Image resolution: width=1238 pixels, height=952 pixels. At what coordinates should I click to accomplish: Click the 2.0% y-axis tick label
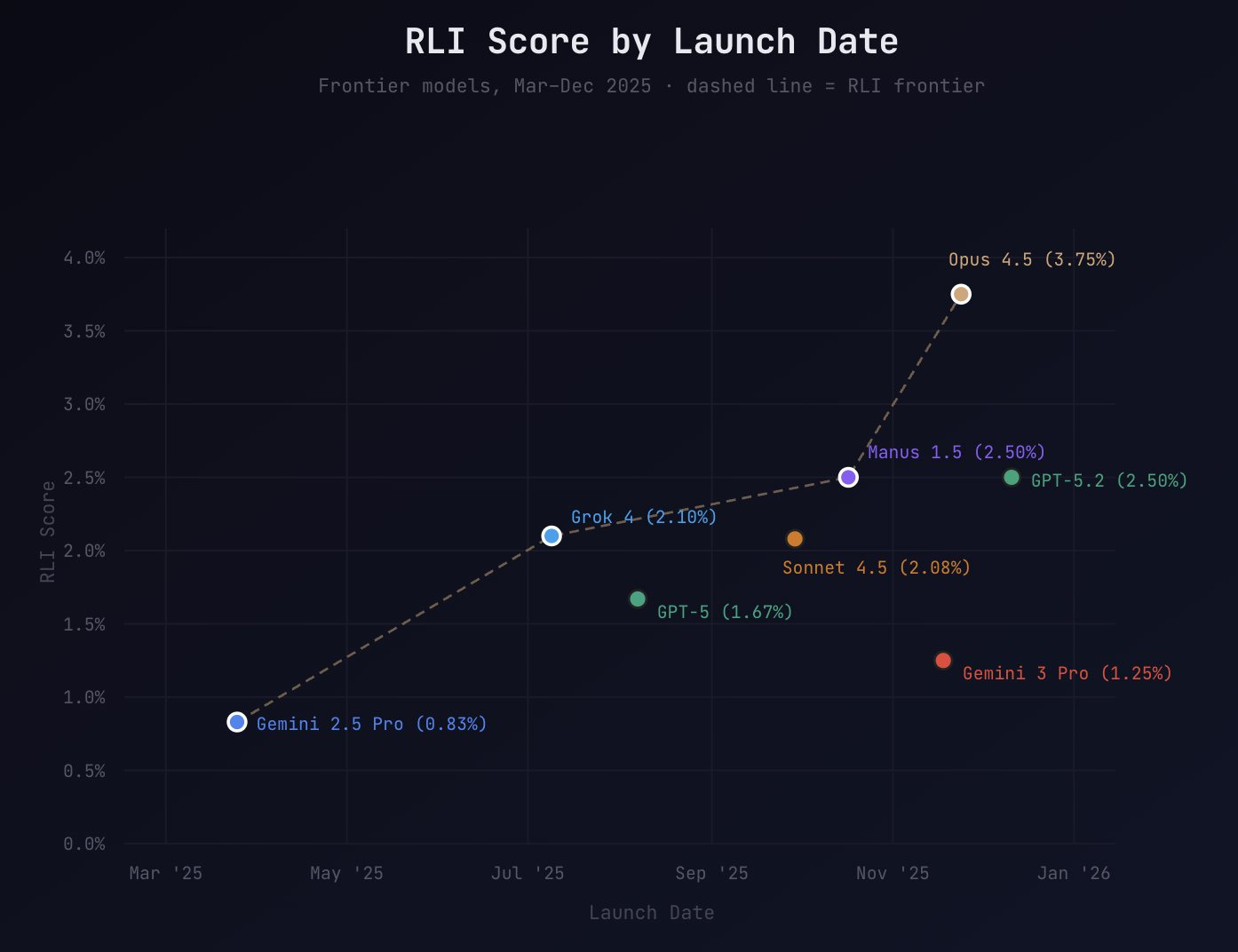pos(84,551)
